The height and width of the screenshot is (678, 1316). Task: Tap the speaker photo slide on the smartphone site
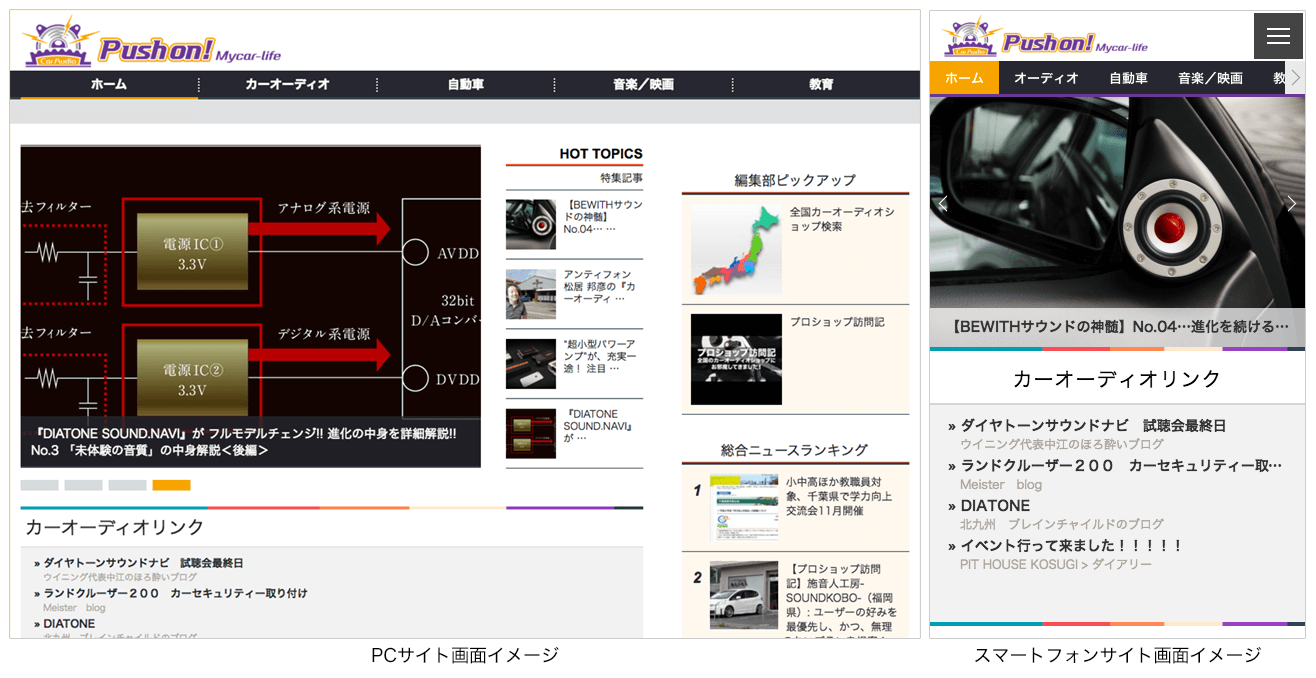tap(1117, 202)
